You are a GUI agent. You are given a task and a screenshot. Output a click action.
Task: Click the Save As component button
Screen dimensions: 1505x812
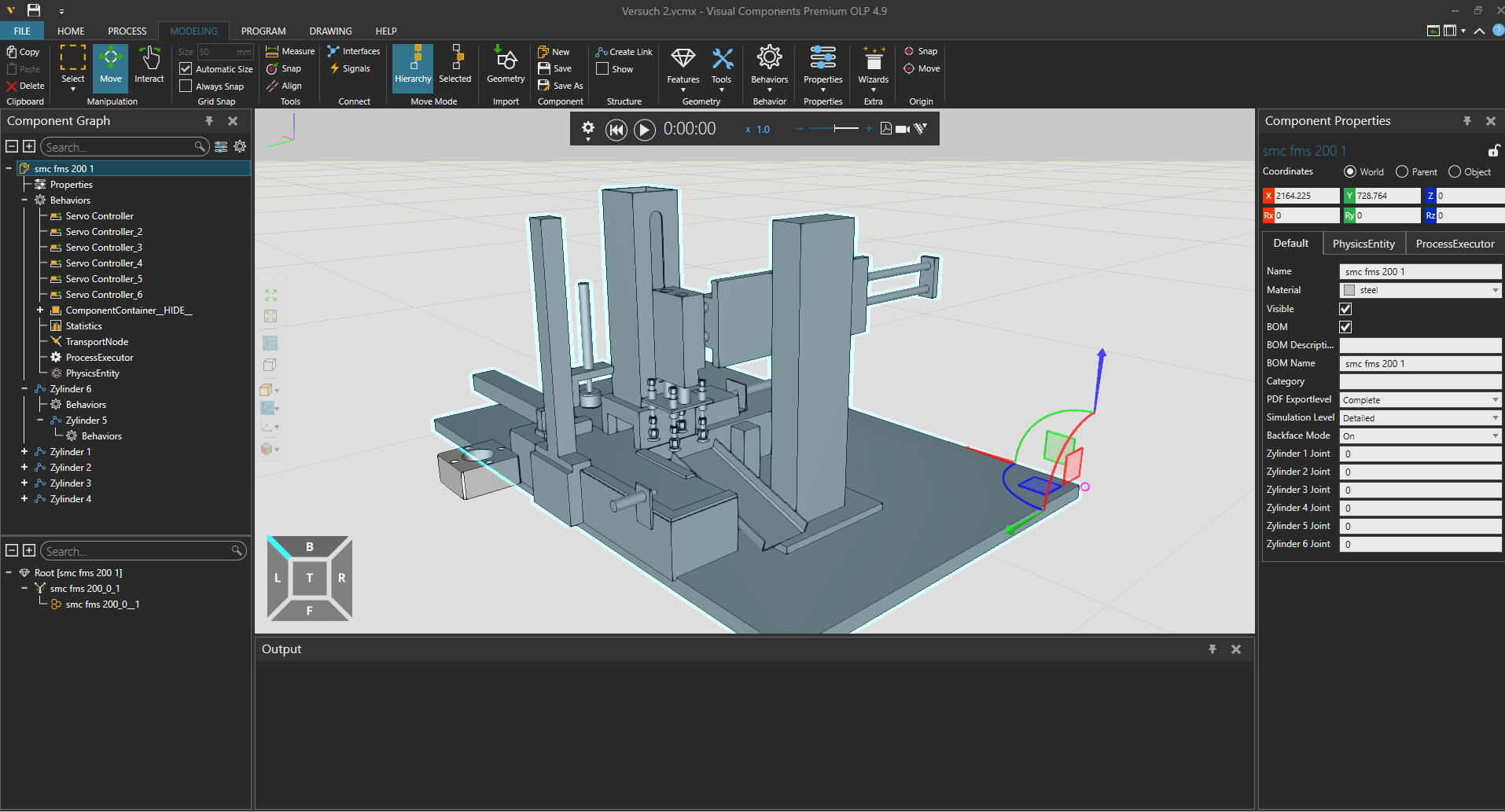coord(561,86)
